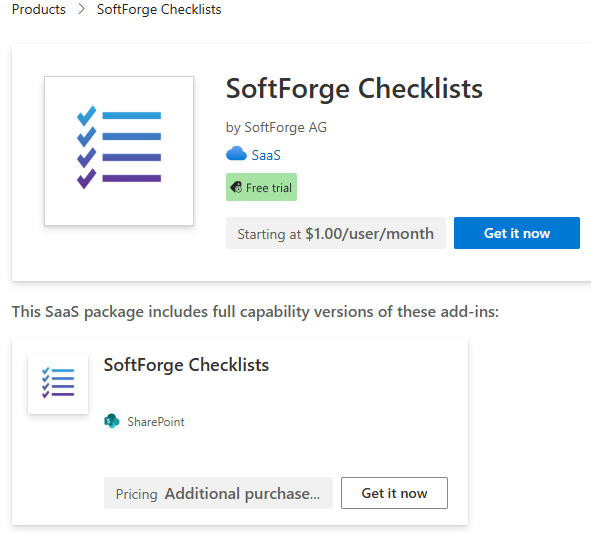Click the green Free trial badge

coord(261,187)
